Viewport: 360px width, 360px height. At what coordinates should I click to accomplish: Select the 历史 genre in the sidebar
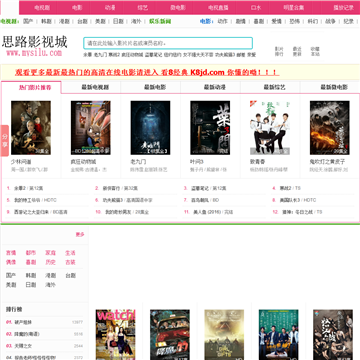[x=50, y=262]
